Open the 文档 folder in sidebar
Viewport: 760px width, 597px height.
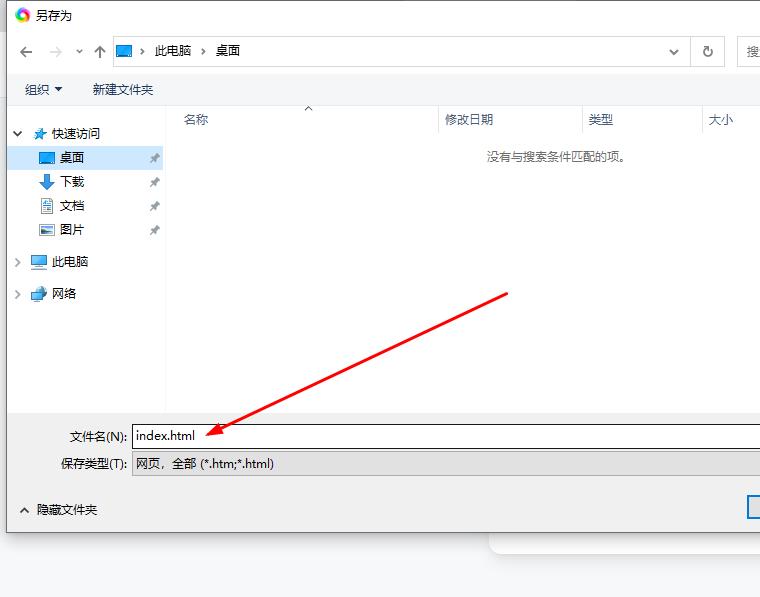tap(72, 206)
